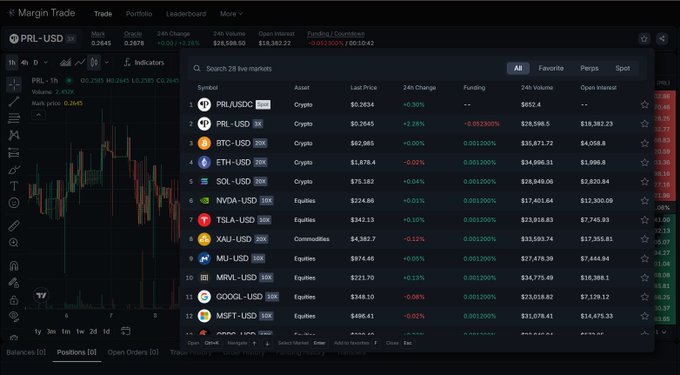
Task: Collapse the chart legend chevron
Action: click(38, 115)
